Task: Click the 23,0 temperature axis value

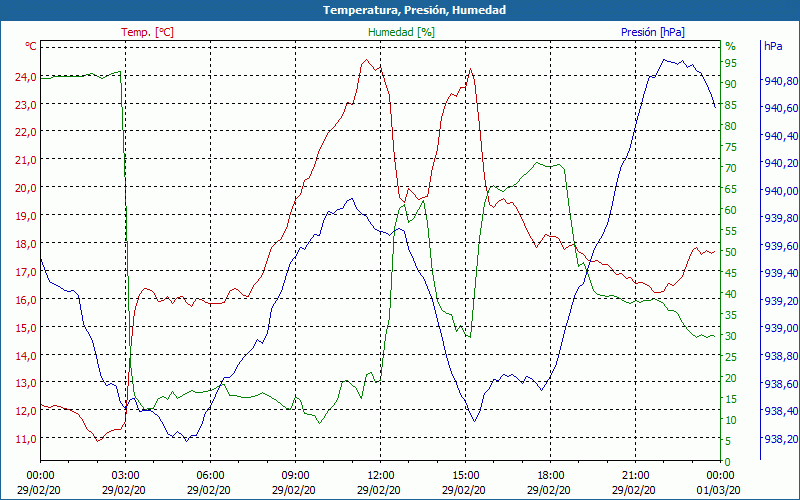Action: [x=27, y=105]
